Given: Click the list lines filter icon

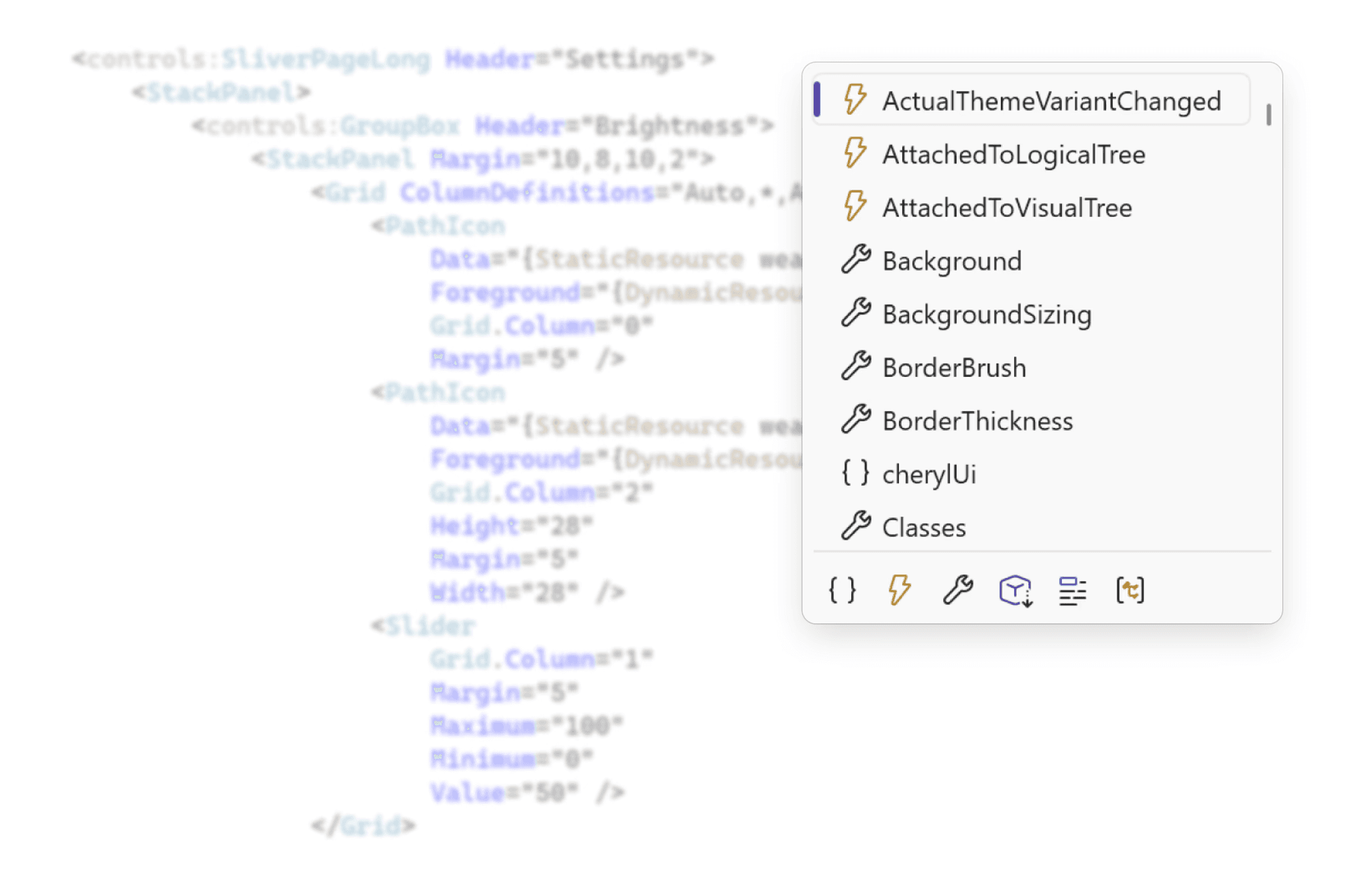Looking at the screenshot, I should click(1072, 589).
